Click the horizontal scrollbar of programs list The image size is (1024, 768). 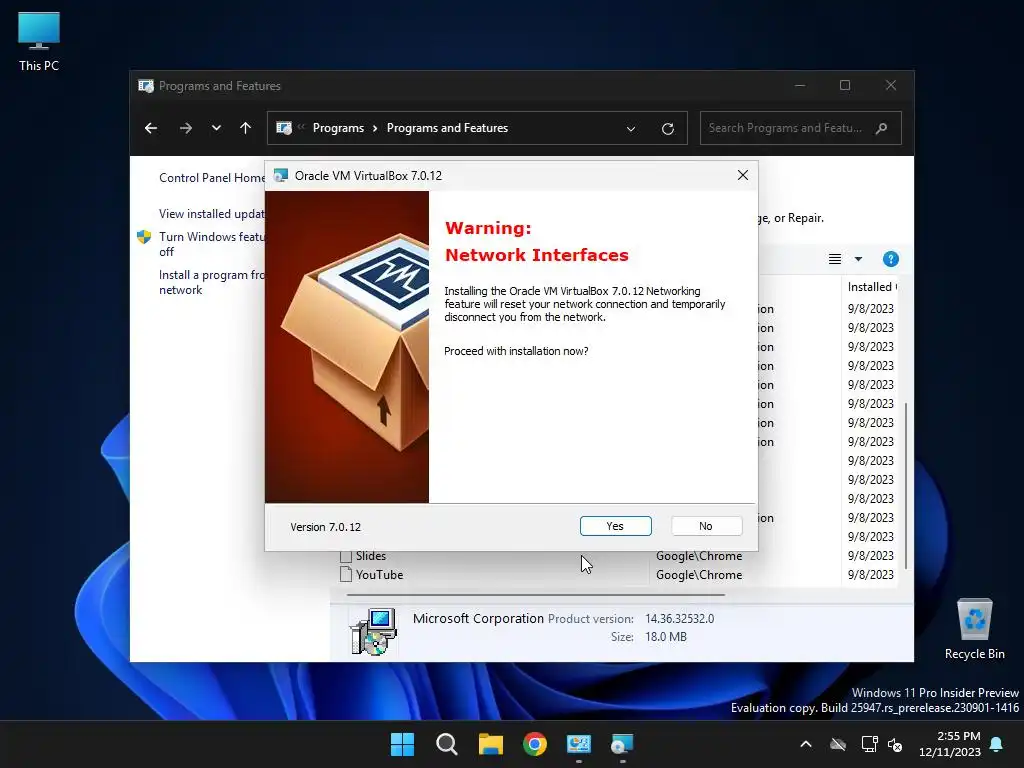(x=536, y=595)
